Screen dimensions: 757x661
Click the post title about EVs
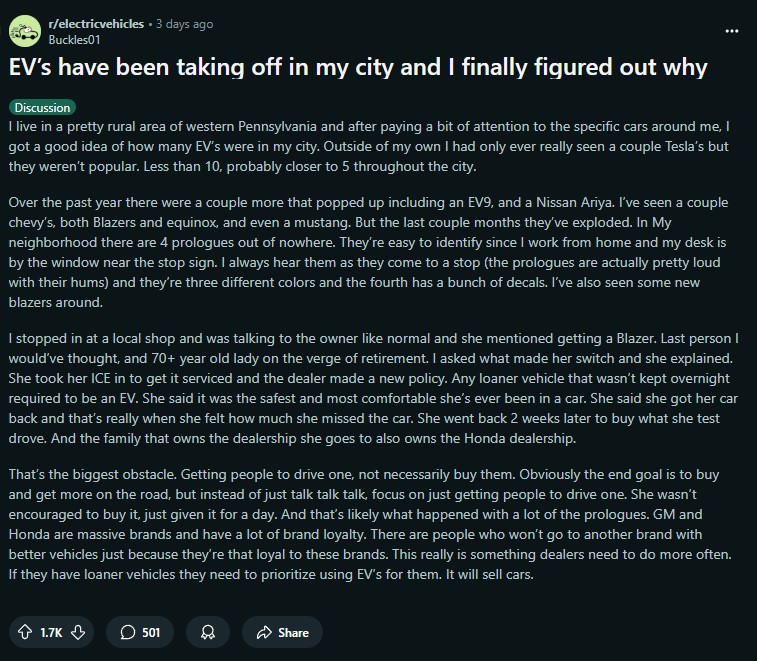point(358,68)
